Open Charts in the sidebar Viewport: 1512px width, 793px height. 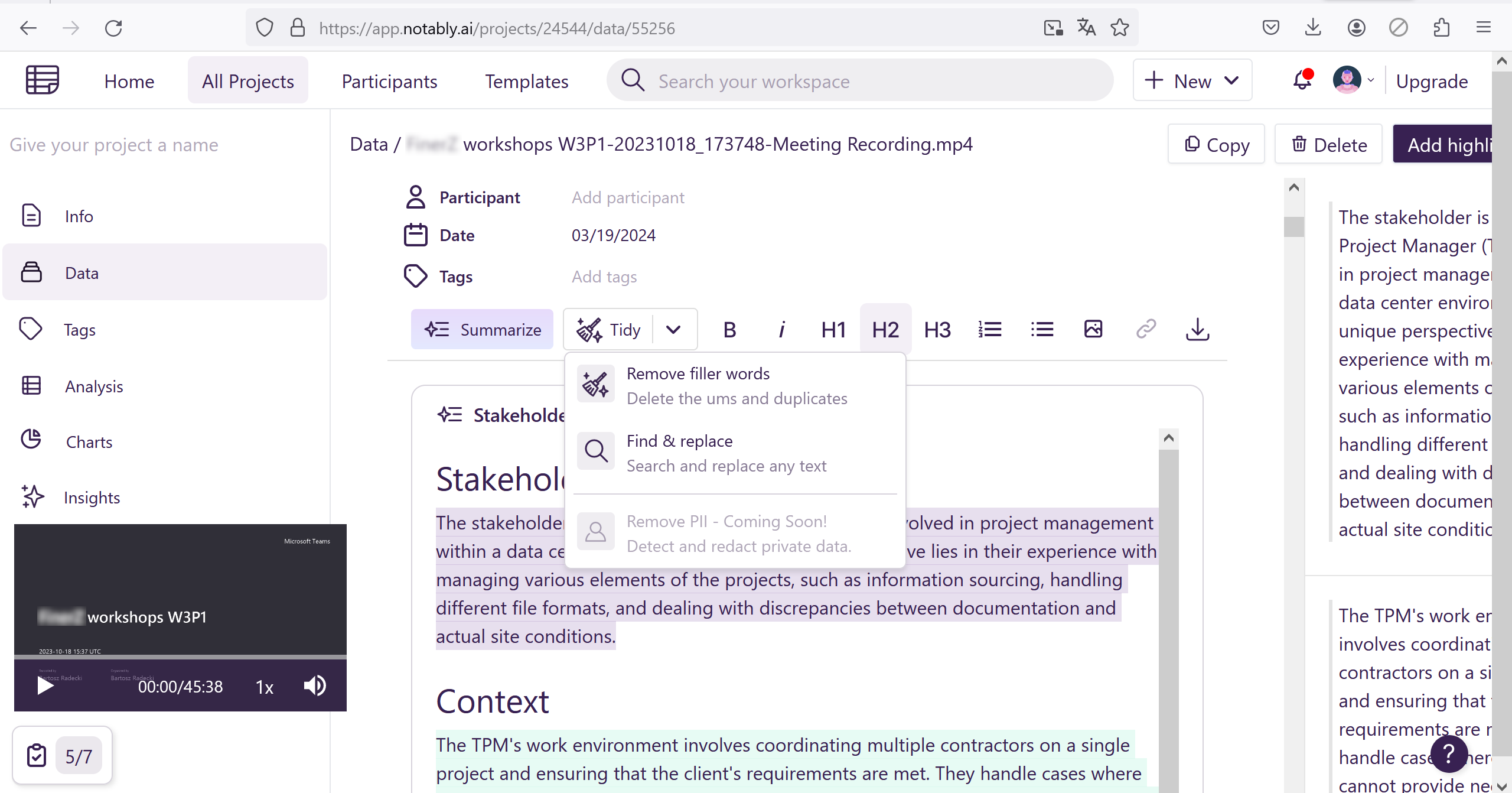(x=165, y=441)
